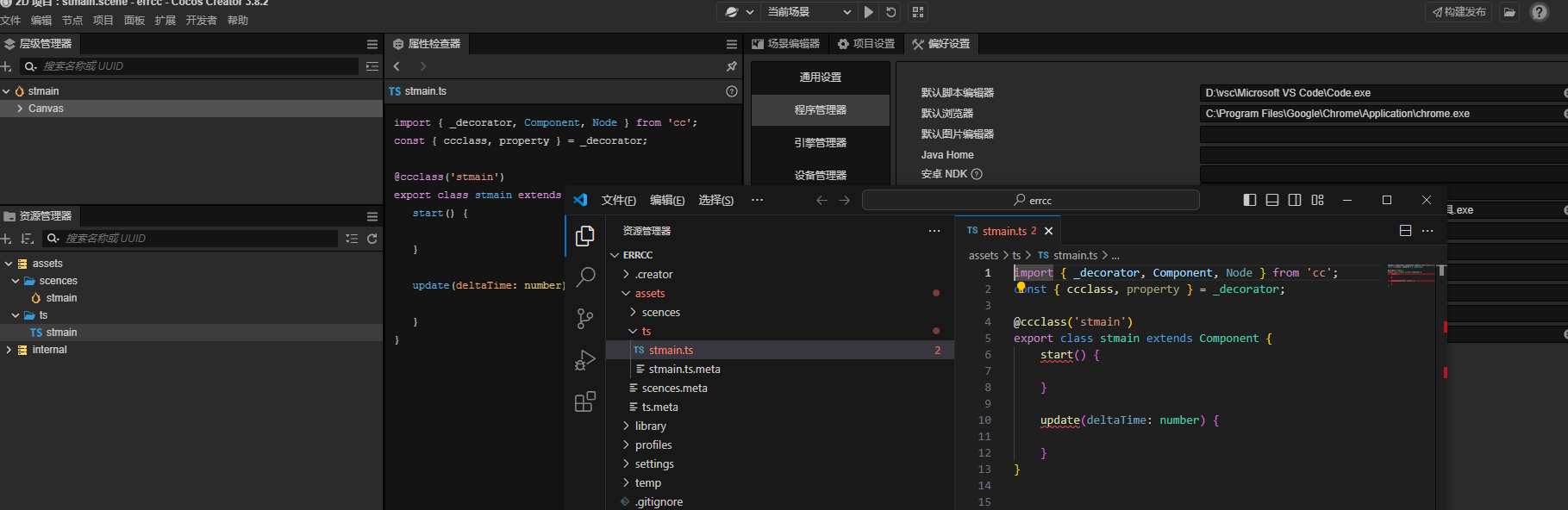Select the 引擎管理器 preferences category
Image resolution: width=1568 pixels, height=510 pixels.
click(x=821, y=143)
